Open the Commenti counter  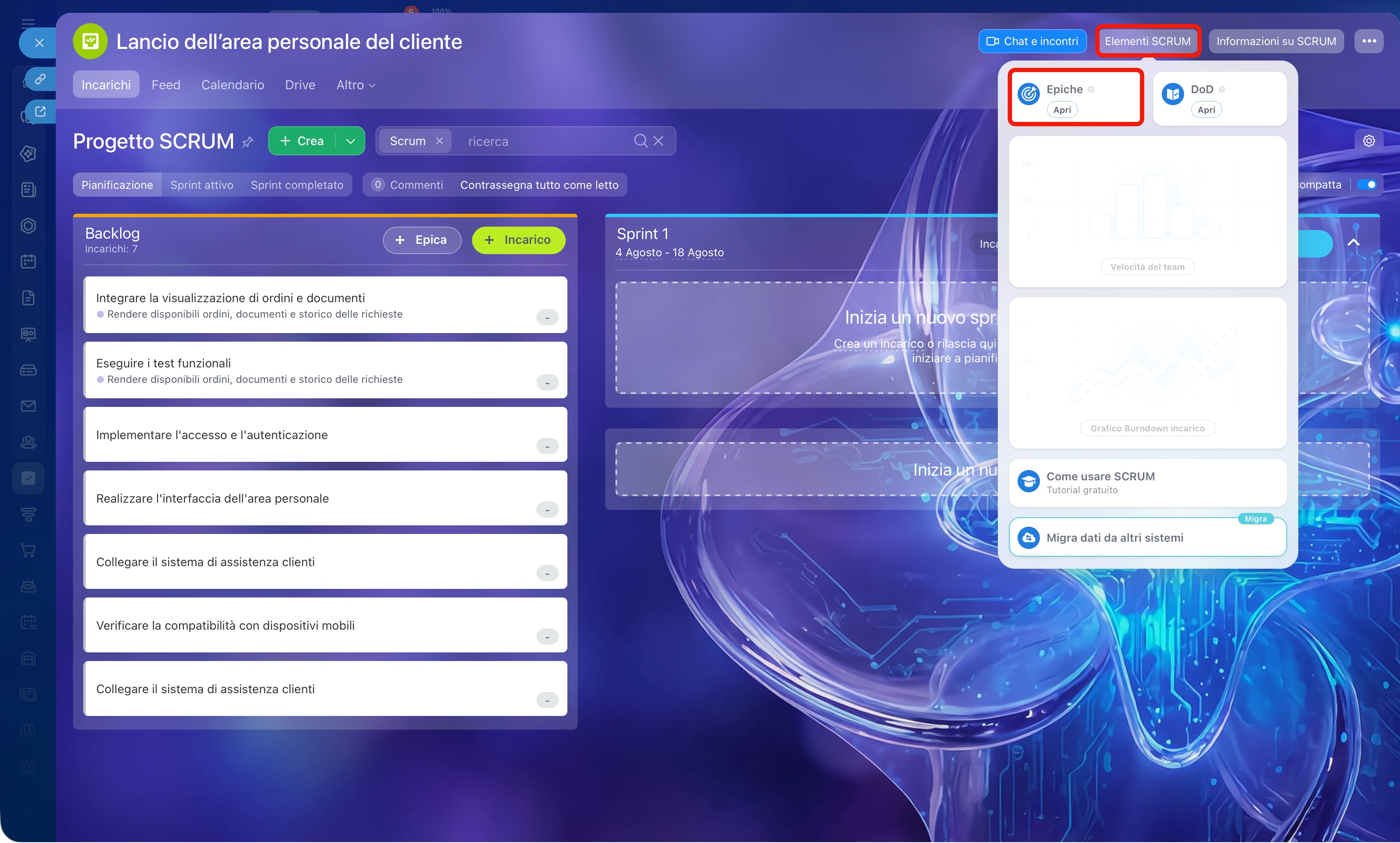(407, 185)
